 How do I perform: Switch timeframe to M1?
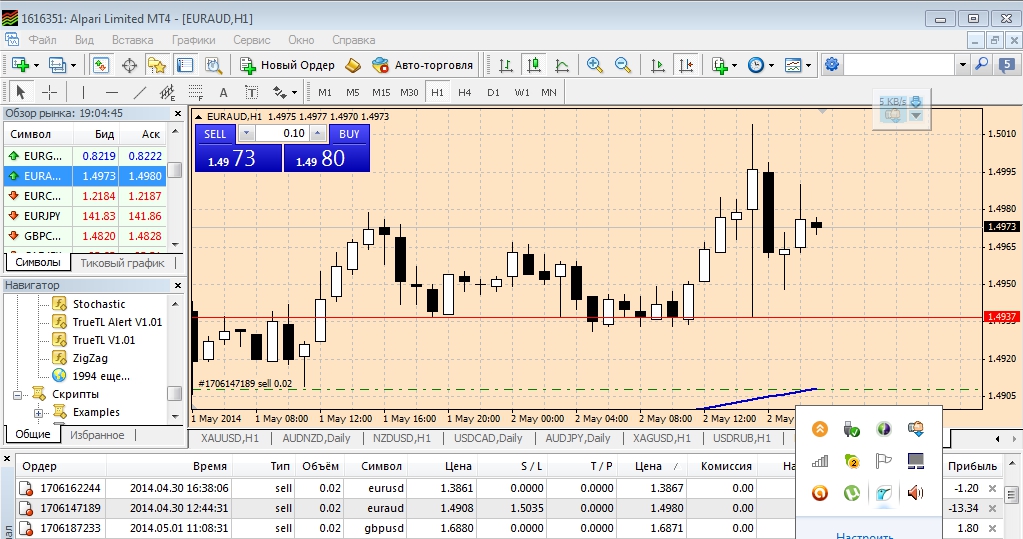325,93
